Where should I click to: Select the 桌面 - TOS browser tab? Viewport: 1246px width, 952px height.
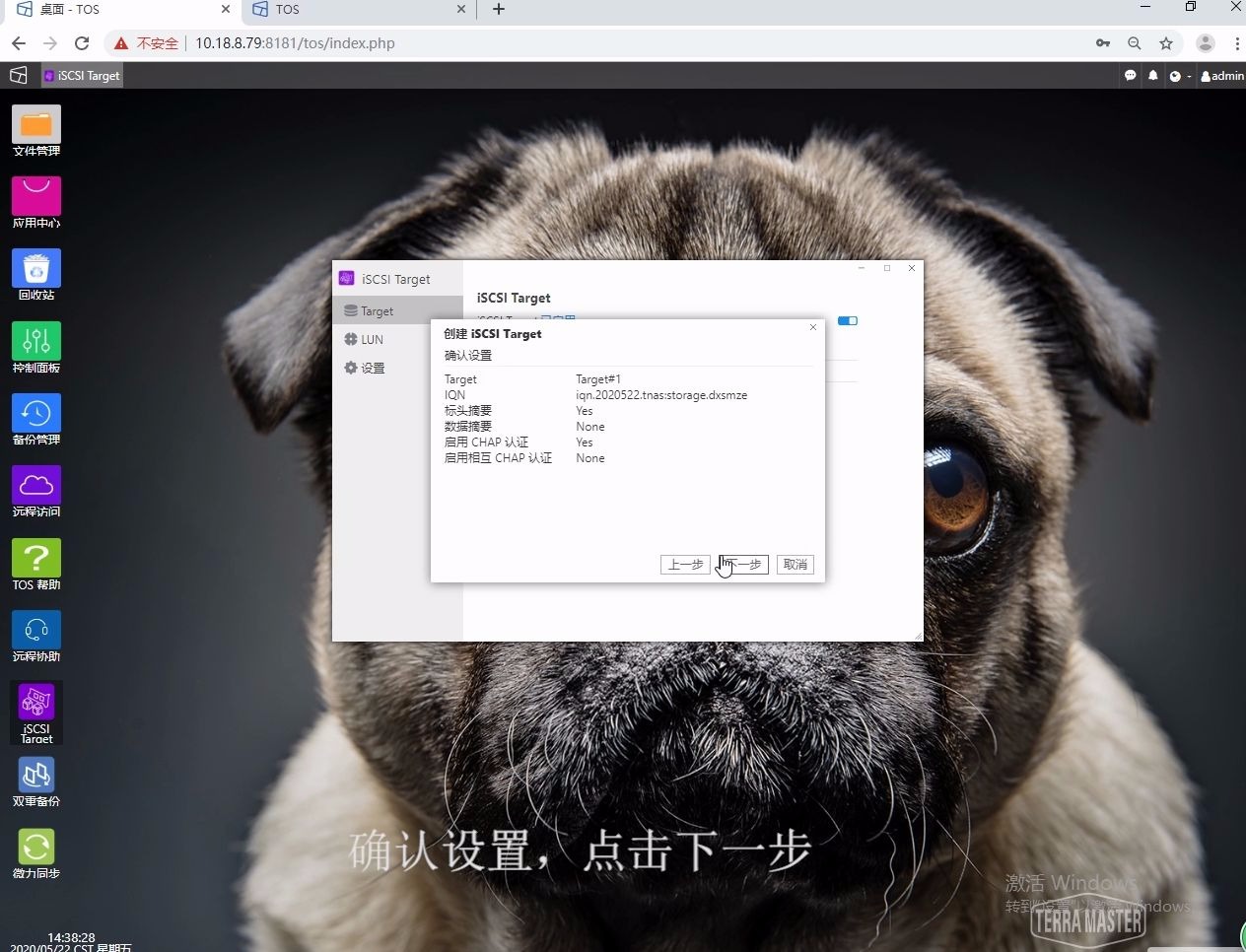tap(69, 10)
